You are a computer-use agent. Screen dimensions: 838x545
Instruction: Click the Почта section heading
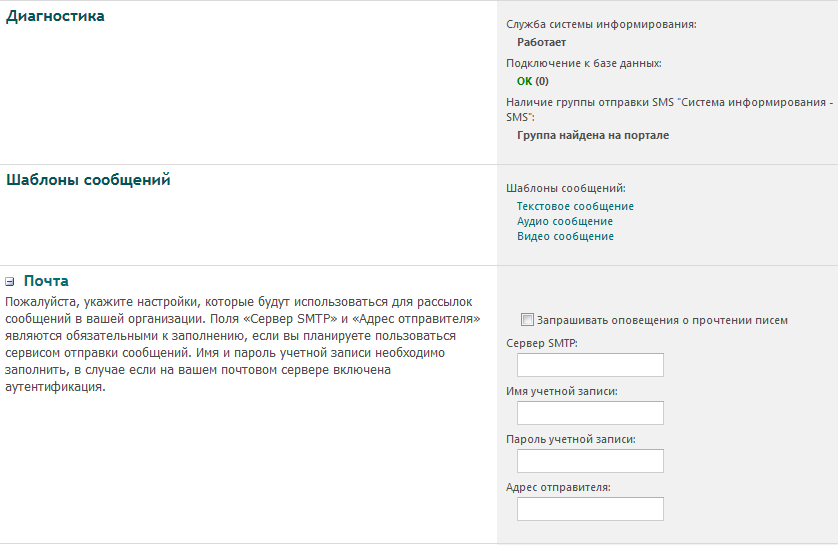tap(46, 281)
